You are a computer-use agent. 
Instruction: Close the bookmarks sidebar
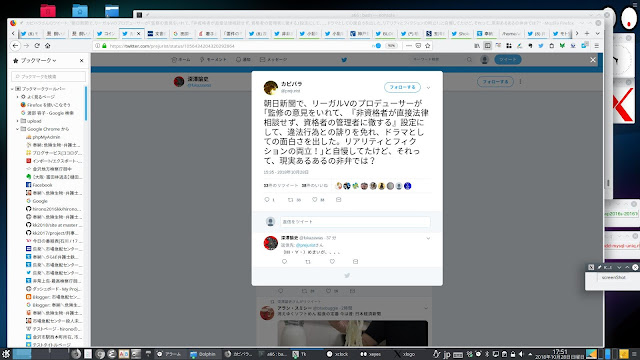point(82,60)
